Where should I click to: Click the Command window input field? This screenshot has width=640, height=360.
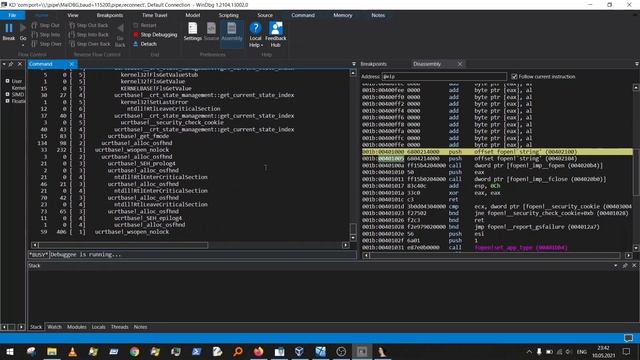(x=202, y=255)
